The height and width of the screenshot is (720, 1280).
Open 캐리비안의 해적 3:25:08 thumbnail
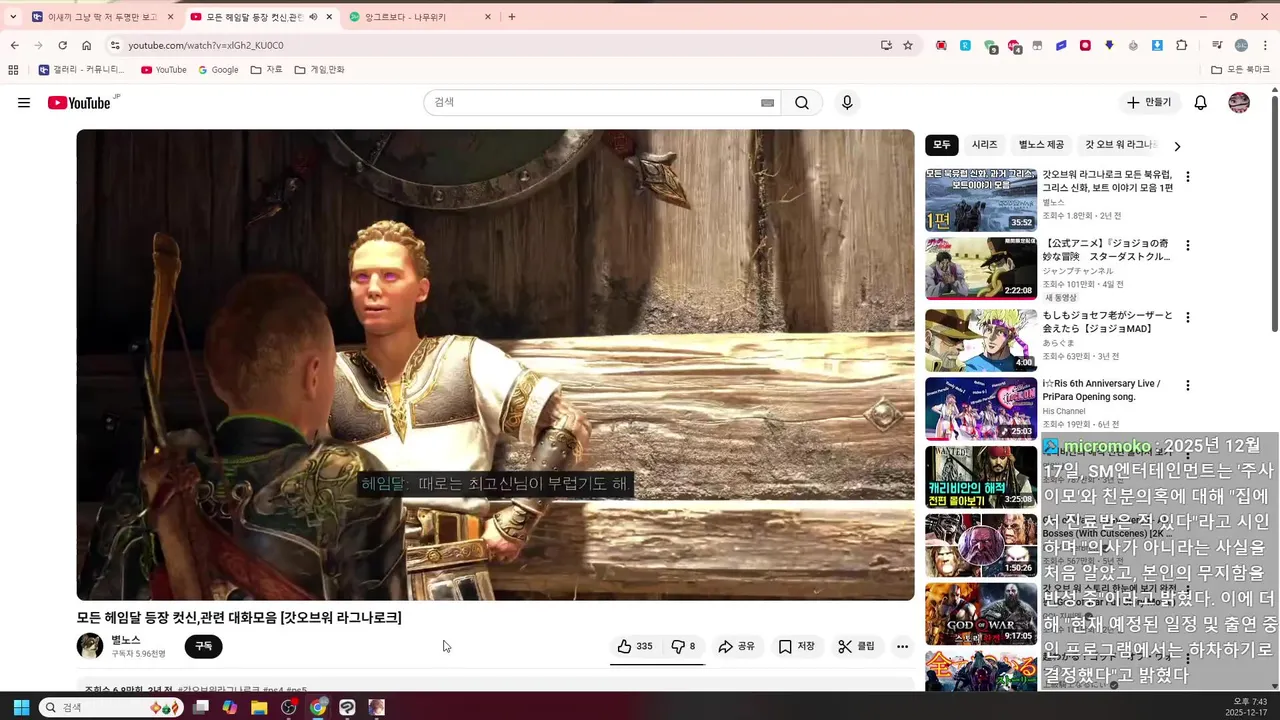981,477
